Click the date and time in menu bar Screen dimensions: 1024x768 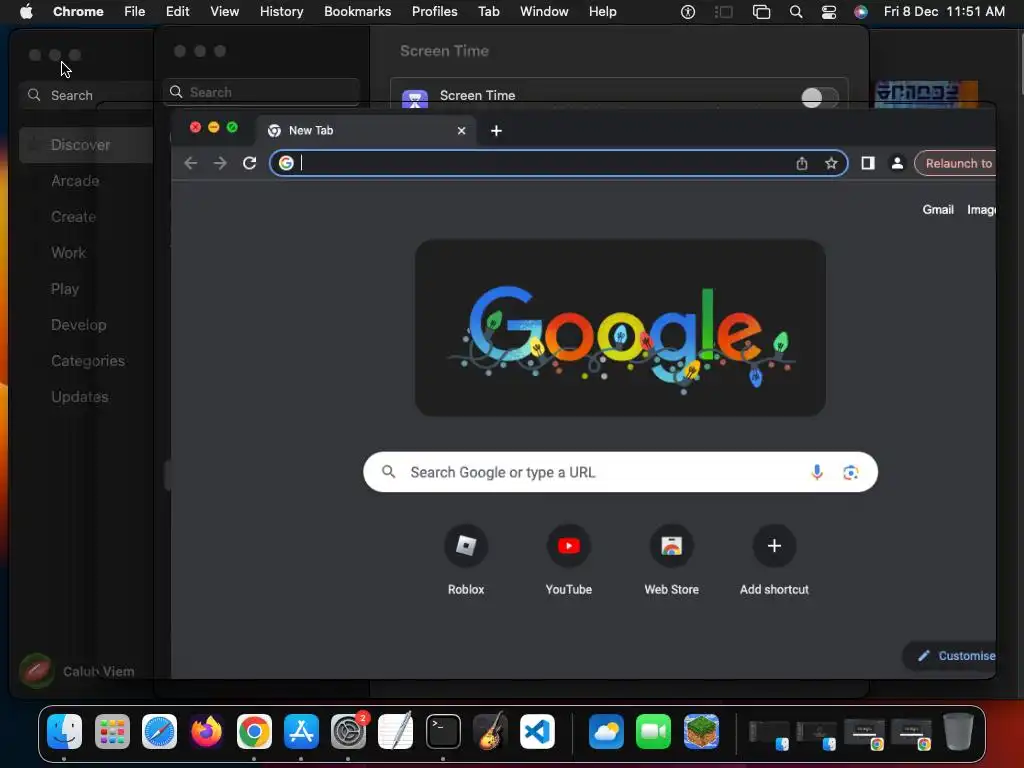click(x=944, y=11)
